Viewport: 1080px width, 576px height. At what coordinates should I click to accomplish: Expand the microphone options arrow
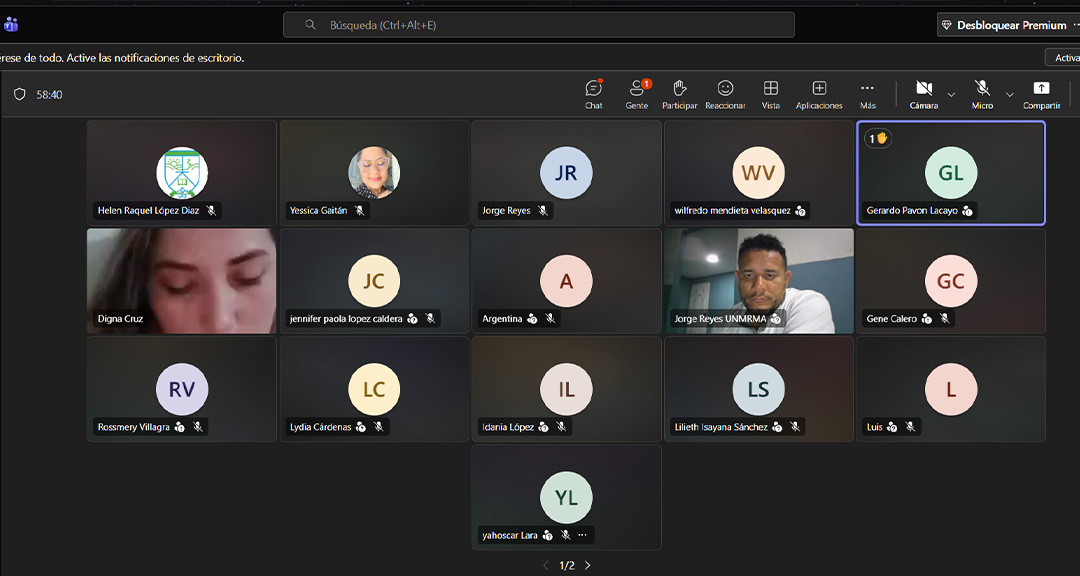[1010, 95]
